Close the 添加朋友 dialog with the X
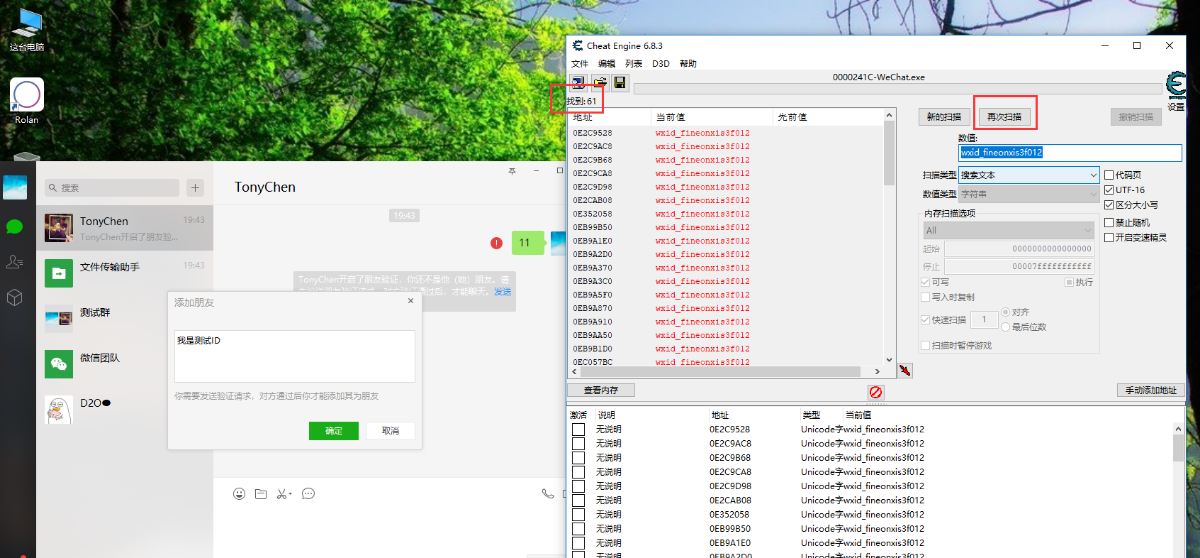1200x558 pixels. pyautogui.click(x=410, y=301)
